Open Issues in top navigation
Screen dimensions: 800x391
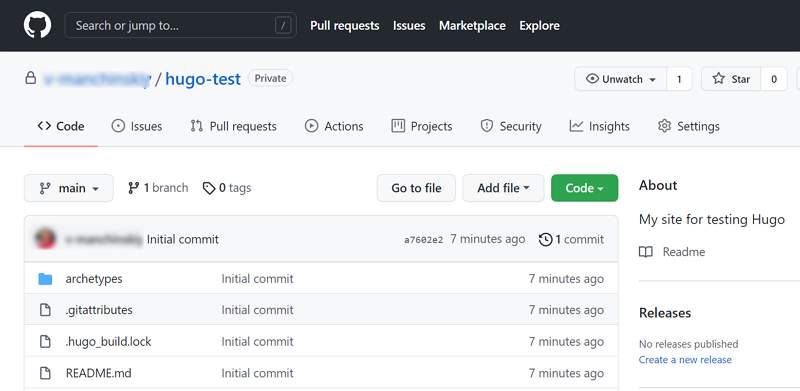(x=409, y=26)
